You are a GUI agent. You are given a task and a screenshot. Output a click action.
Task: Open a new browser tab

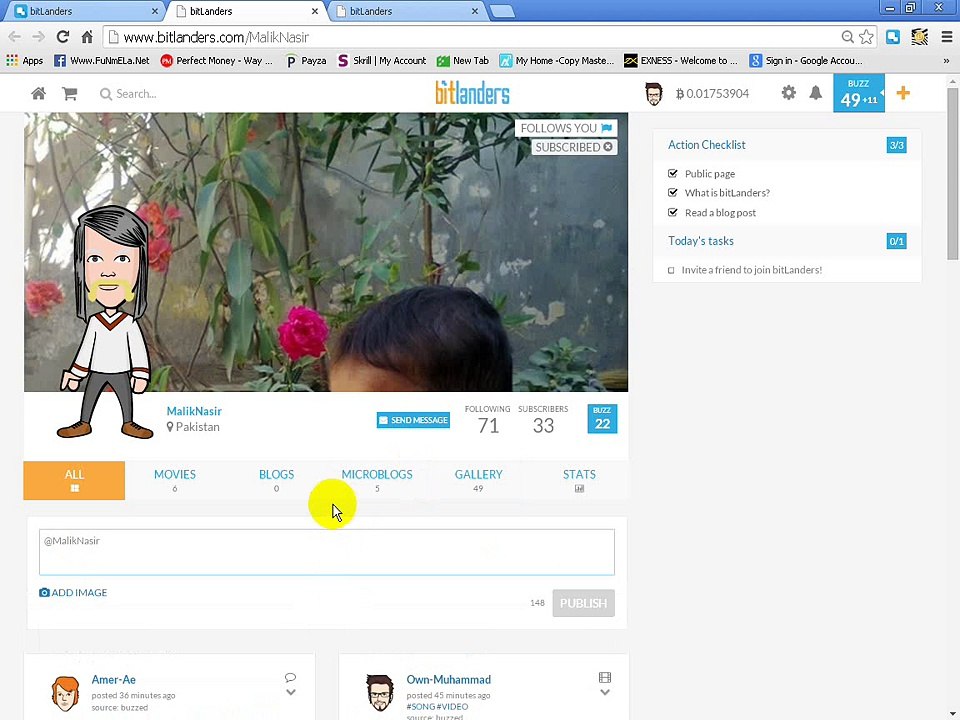pos(502,11)
